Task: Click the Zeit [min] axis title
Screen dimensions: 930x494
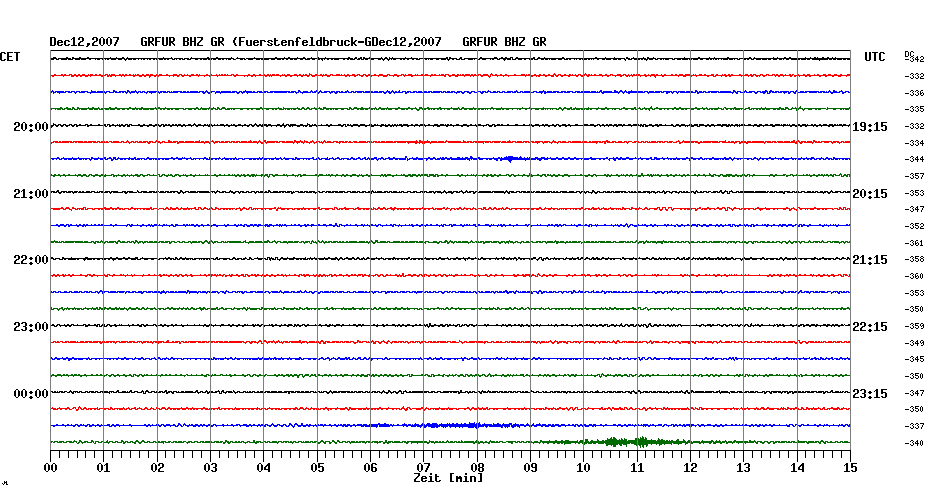Action: tap(448, 478)
